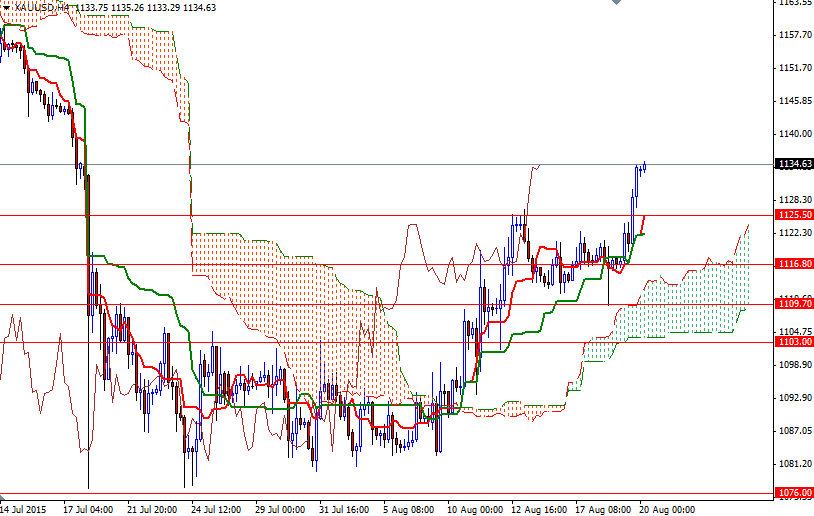This screenshot has width=814, height=516.
Task: Click the 1157.70 price axis value
Action: click(x=795, y=35)
